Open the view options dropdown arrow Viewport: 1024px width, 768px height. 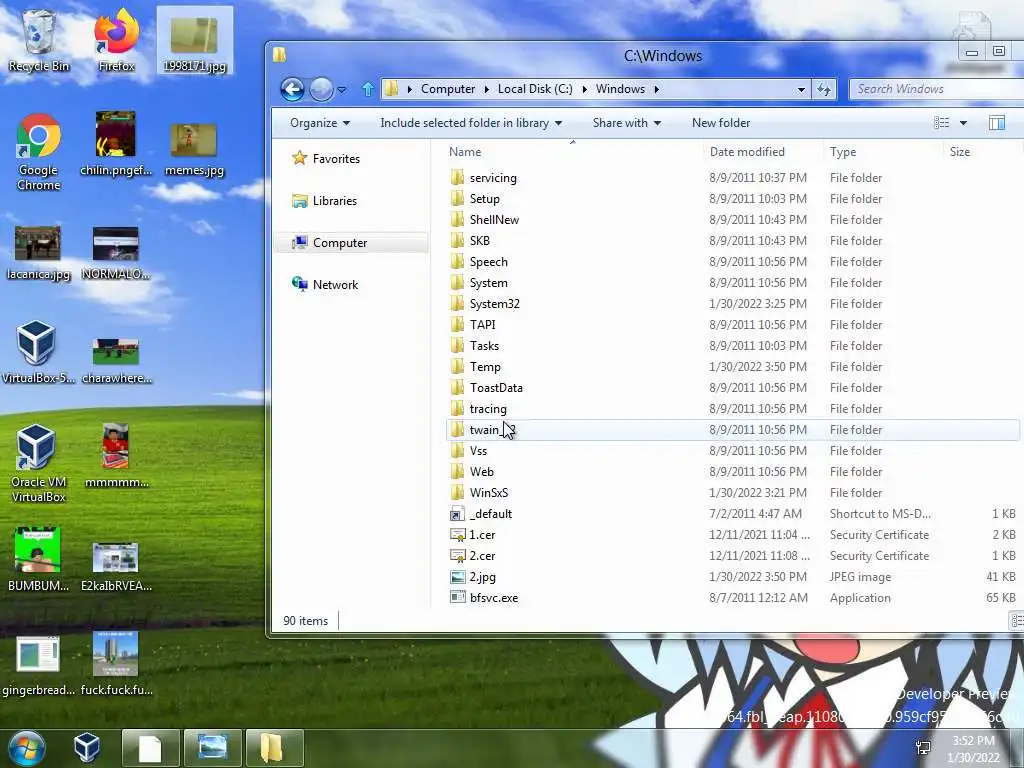(x=963, y=123)
